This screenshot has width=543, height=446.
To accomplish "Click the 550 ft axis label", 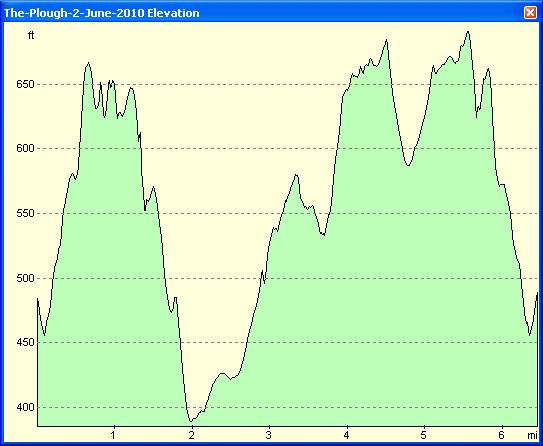I will [25, 213].
